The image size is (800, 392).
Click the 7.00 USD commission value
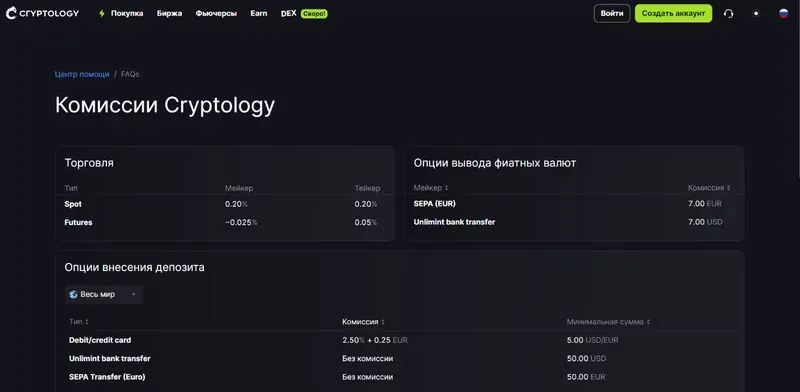[x=705, y=222]
